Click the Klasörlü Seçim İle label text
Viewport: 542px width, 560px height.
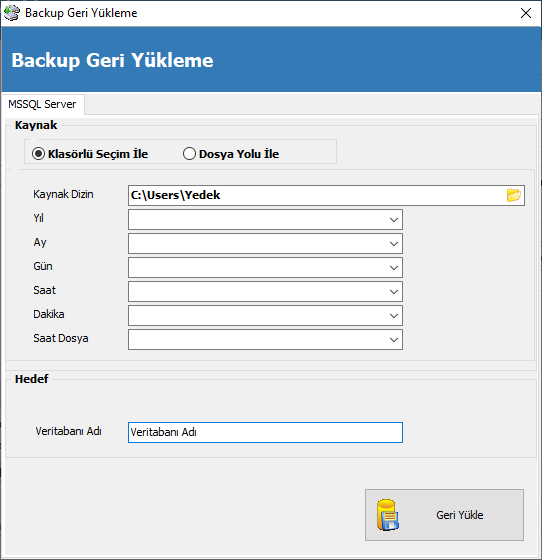click(98, 154)
